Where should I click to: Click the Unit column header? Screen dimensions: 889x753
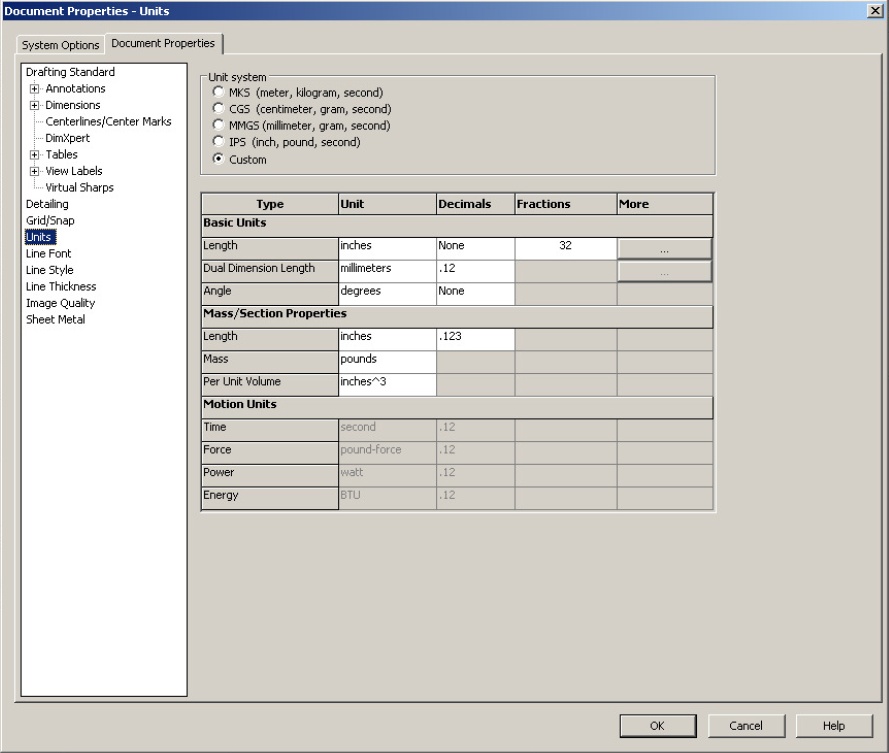tap(387, 204)
